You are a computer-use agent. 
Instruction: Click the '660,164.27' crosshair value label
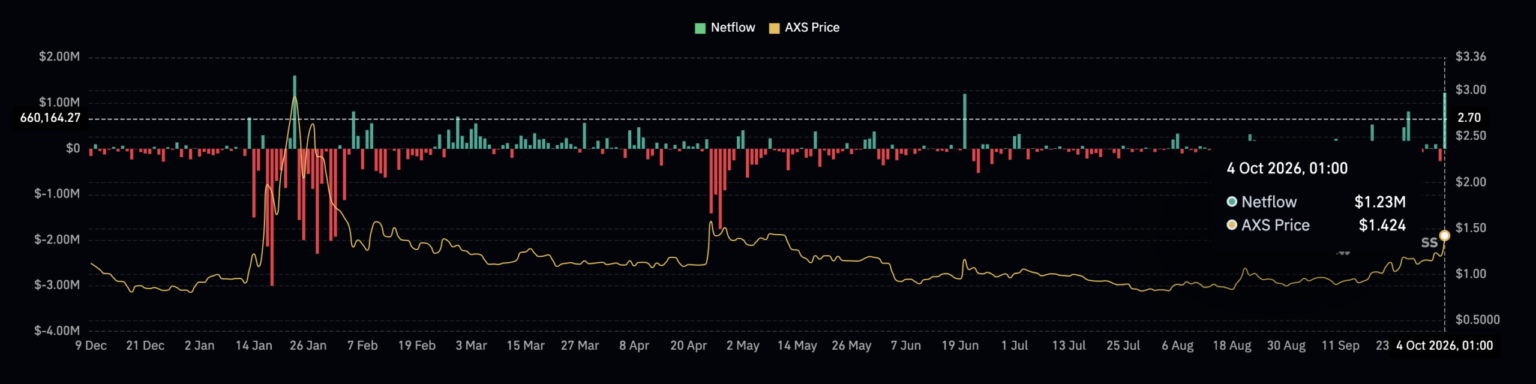(50, 118)
